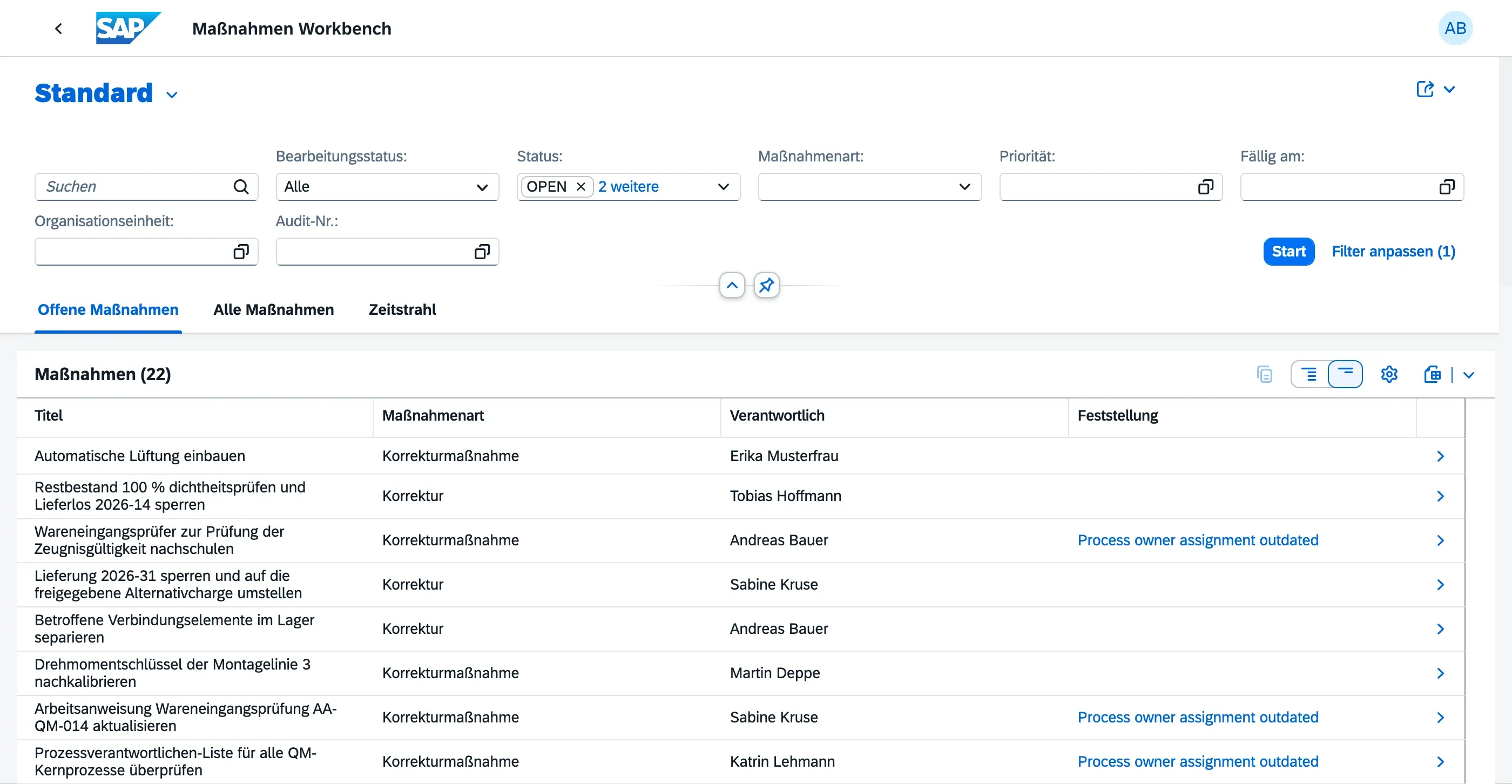
Task: Show more details per row toggle
Action: [1308, 374]
